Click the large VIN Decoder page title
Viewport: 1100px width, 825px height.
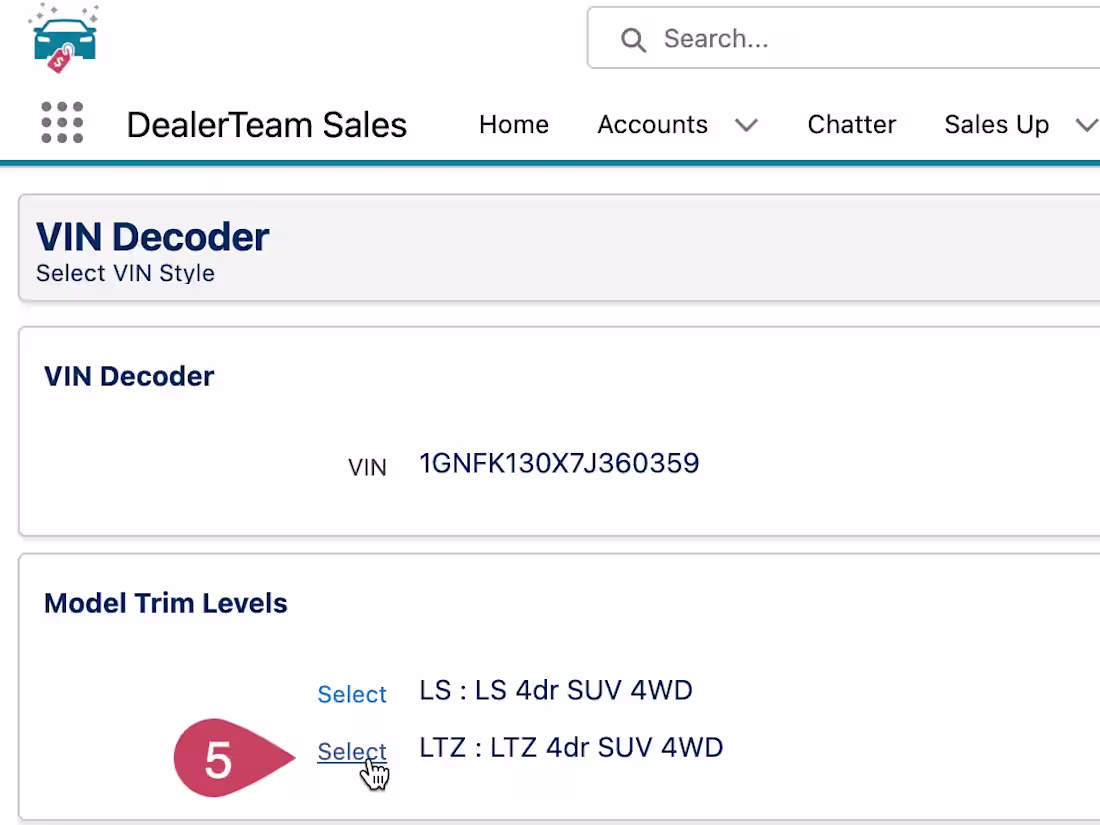(x=152, y=236)
